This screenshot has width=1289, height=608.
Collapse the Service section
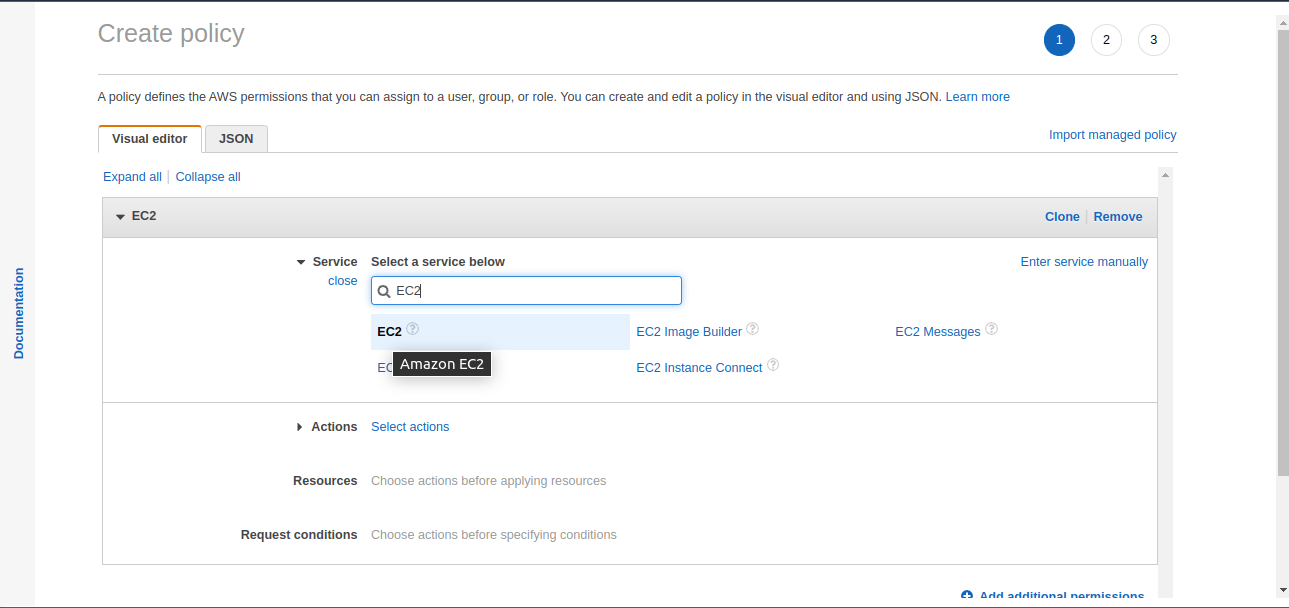tap(300, 262)
